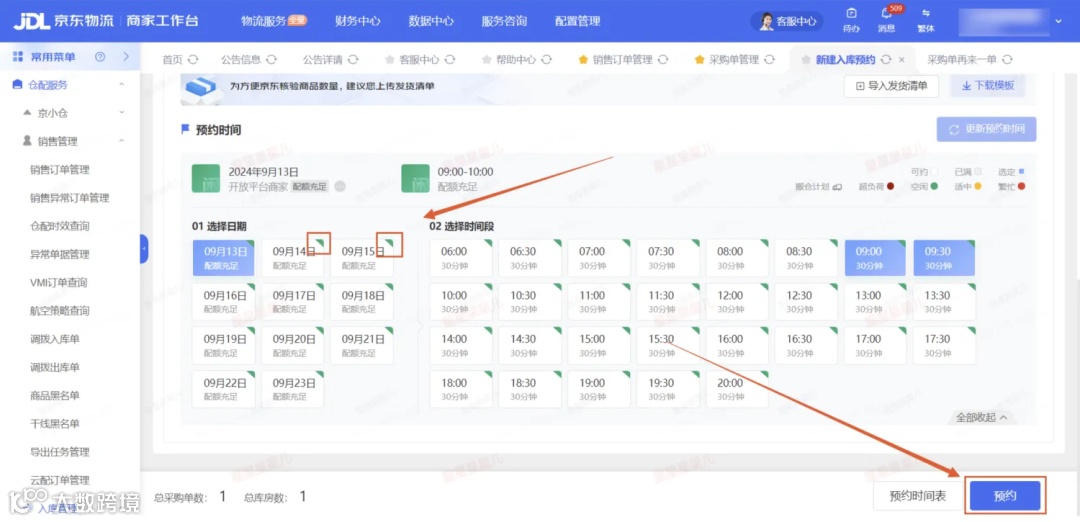Collapse the 销售管理 submenu
Viewport: 1080px width, 522px height.
(121, 141)
